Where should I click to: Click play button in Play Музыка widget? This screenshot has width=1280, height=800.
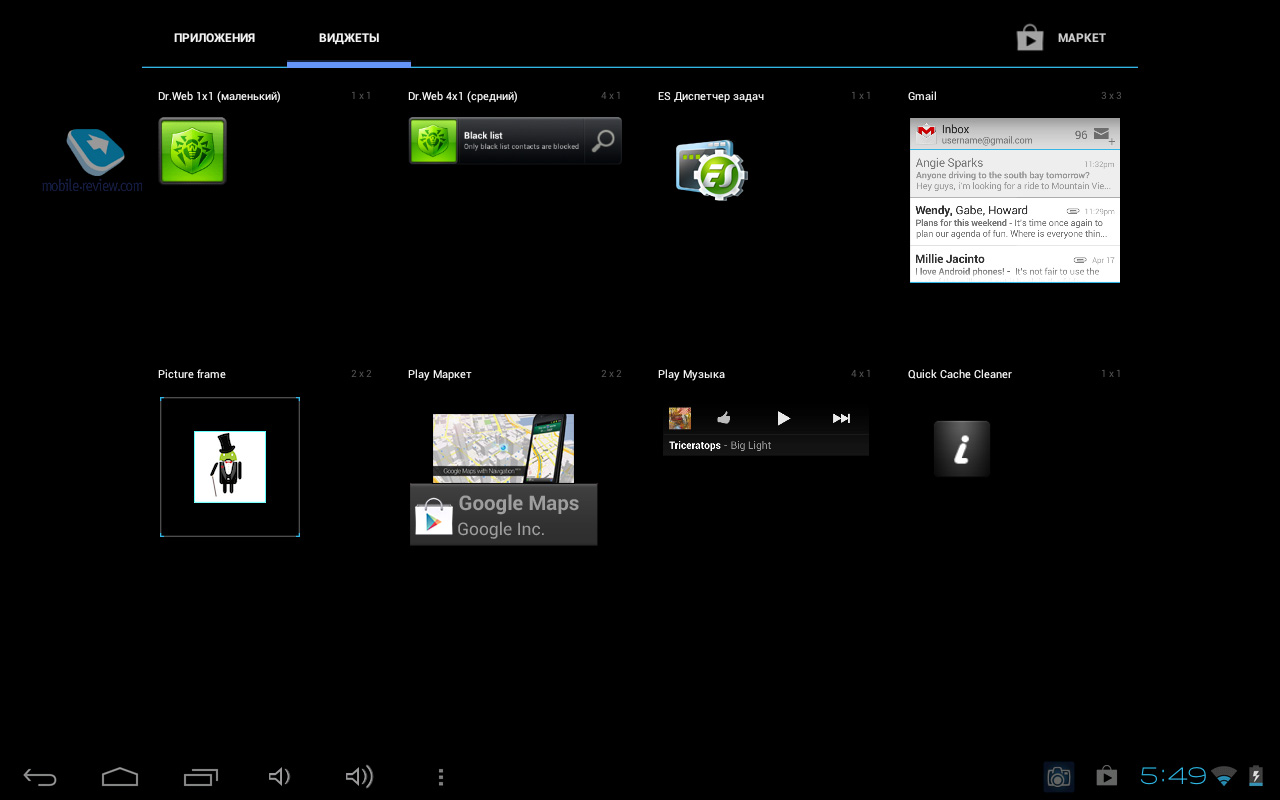pyautogui.click(x=784, y=418)
